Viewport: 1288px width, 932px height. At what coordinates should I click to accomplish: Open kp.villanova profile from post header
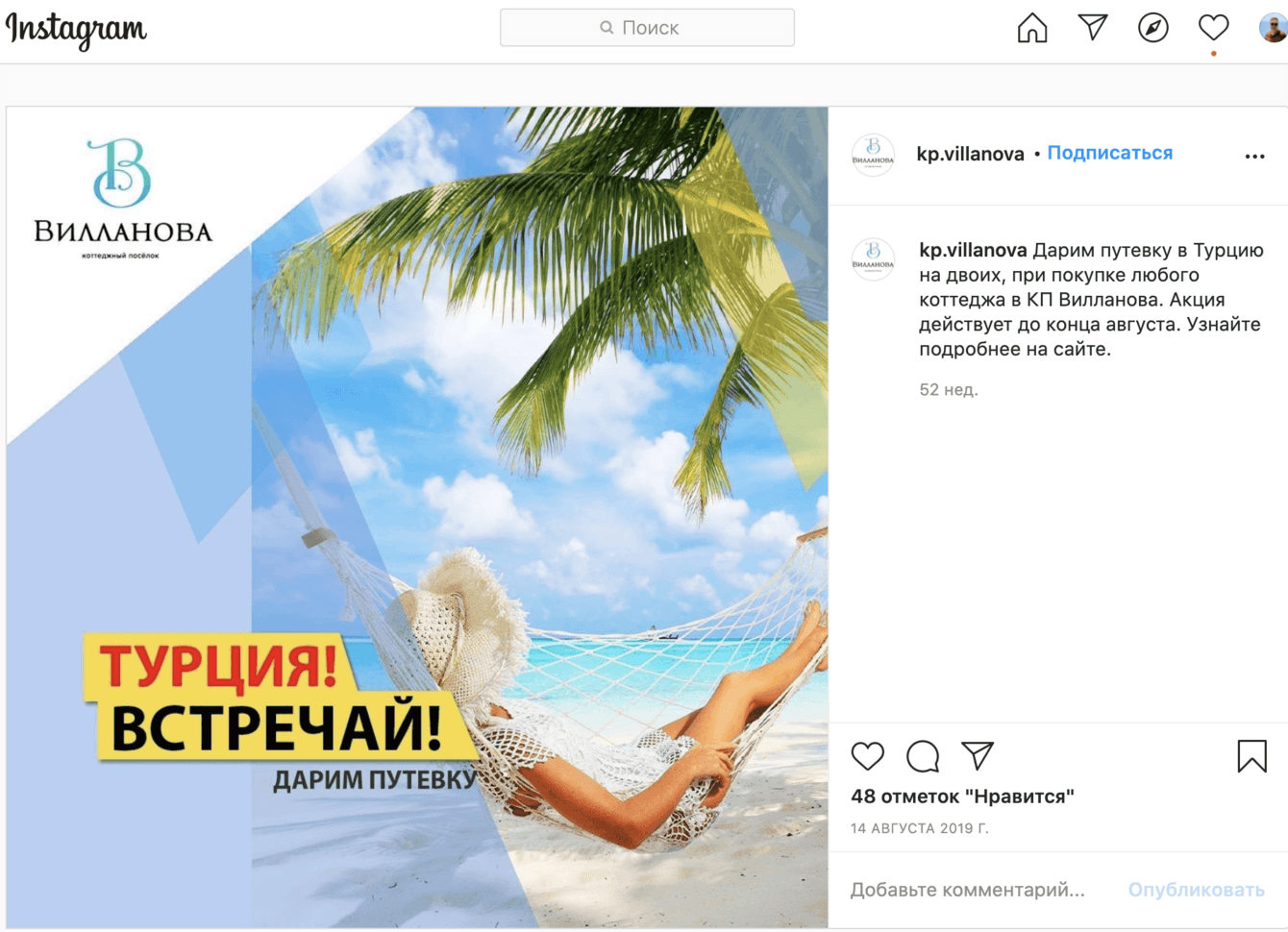(970, 154)
